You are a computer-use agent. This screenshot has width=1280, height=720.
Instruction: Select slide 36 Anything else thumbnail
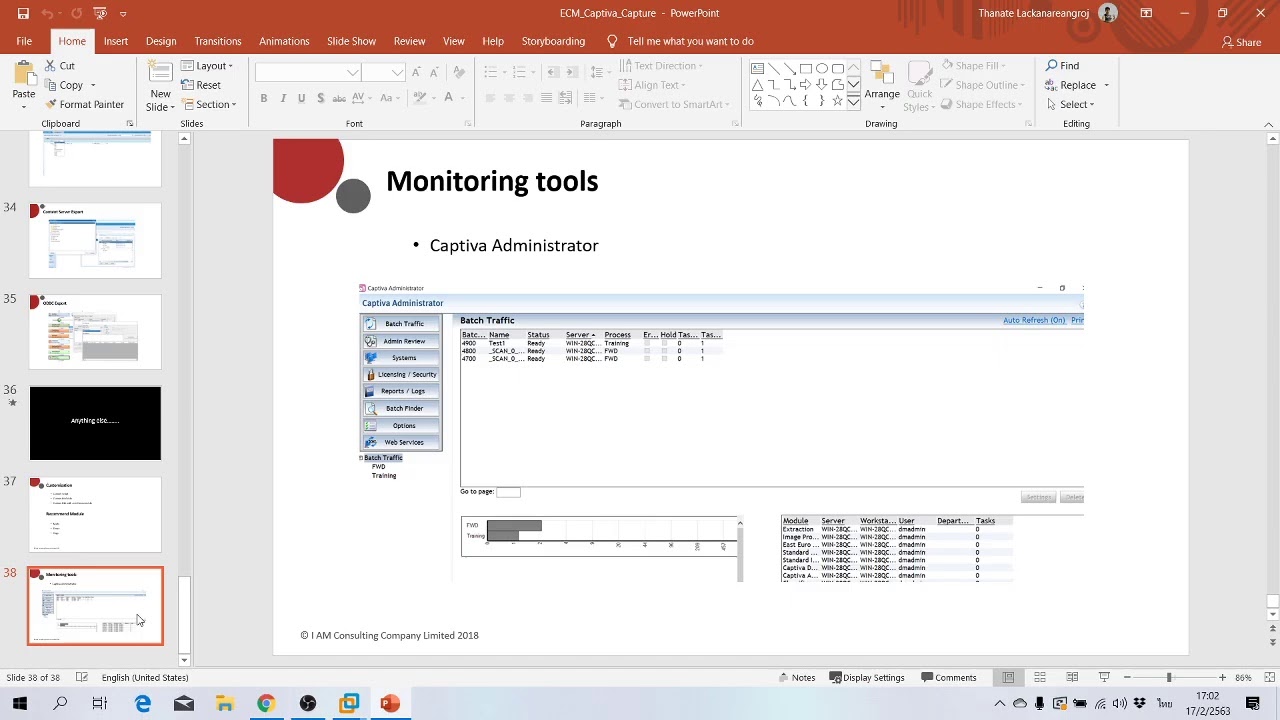pyautogui.click(x=95, y=423)
